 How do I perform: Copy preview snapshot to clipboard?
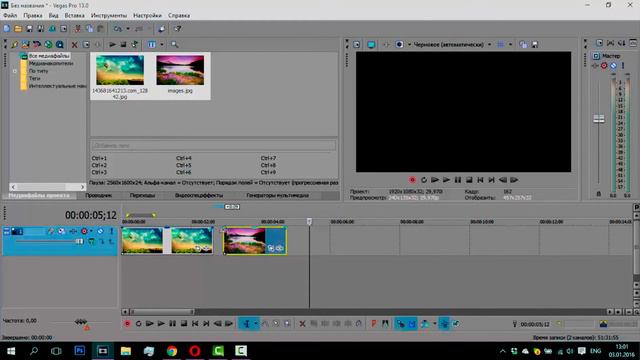(x=523, y=44)
